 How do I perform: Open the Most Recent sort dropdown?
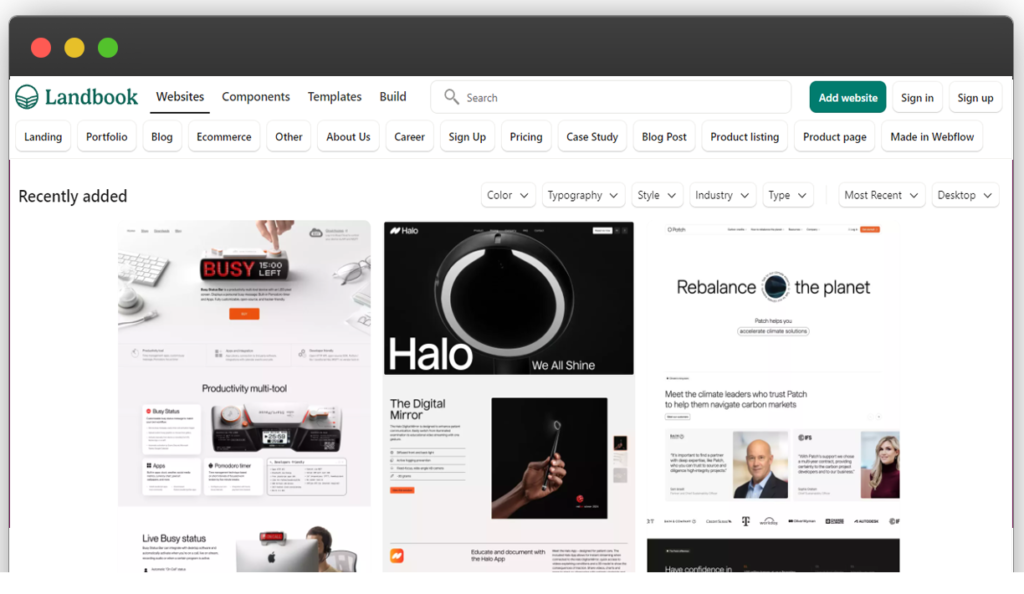tap(882, 195)
